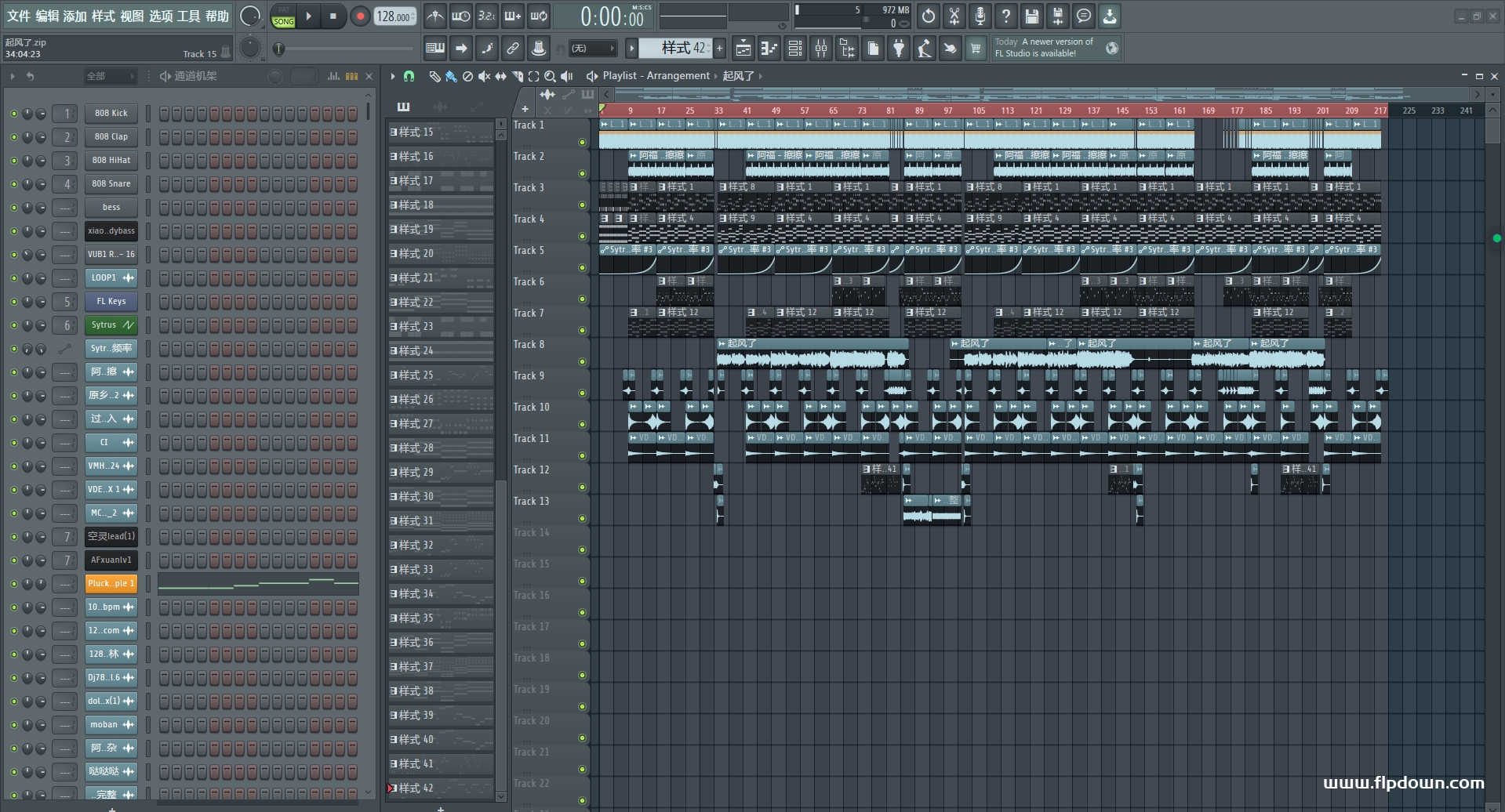The height and width of the screenshot is (812, 1505).
Task: Select the Slice tool in Playlist
Action: coord(517,76)
